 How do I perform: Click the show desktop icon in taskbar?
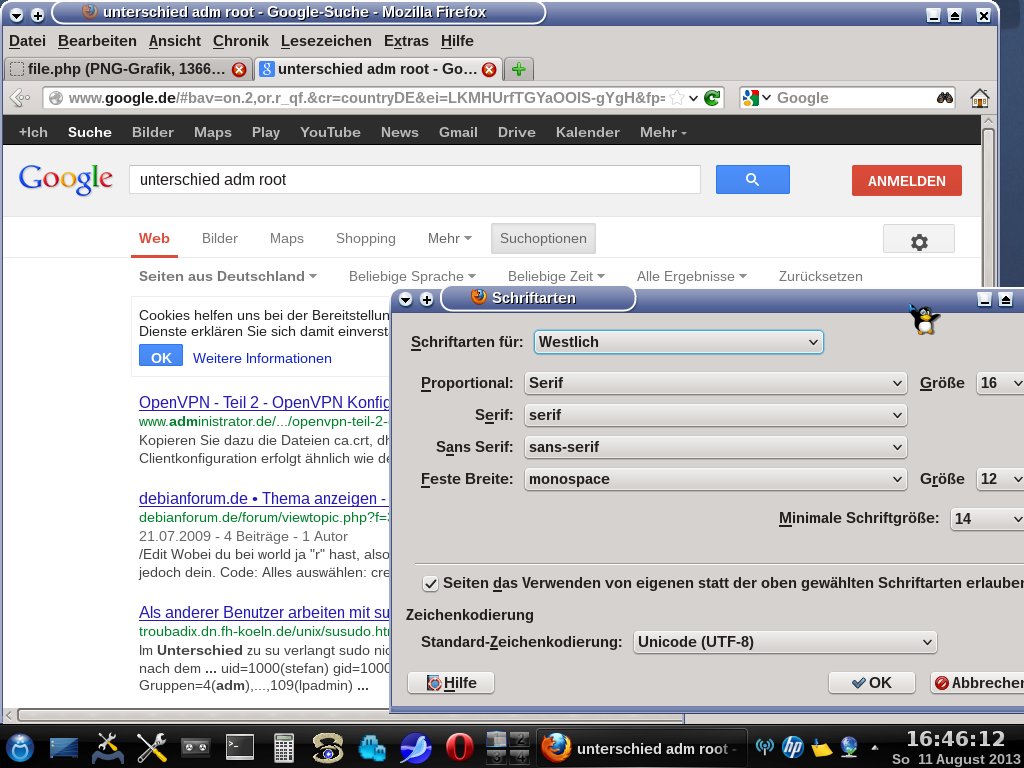click(63, 748)
